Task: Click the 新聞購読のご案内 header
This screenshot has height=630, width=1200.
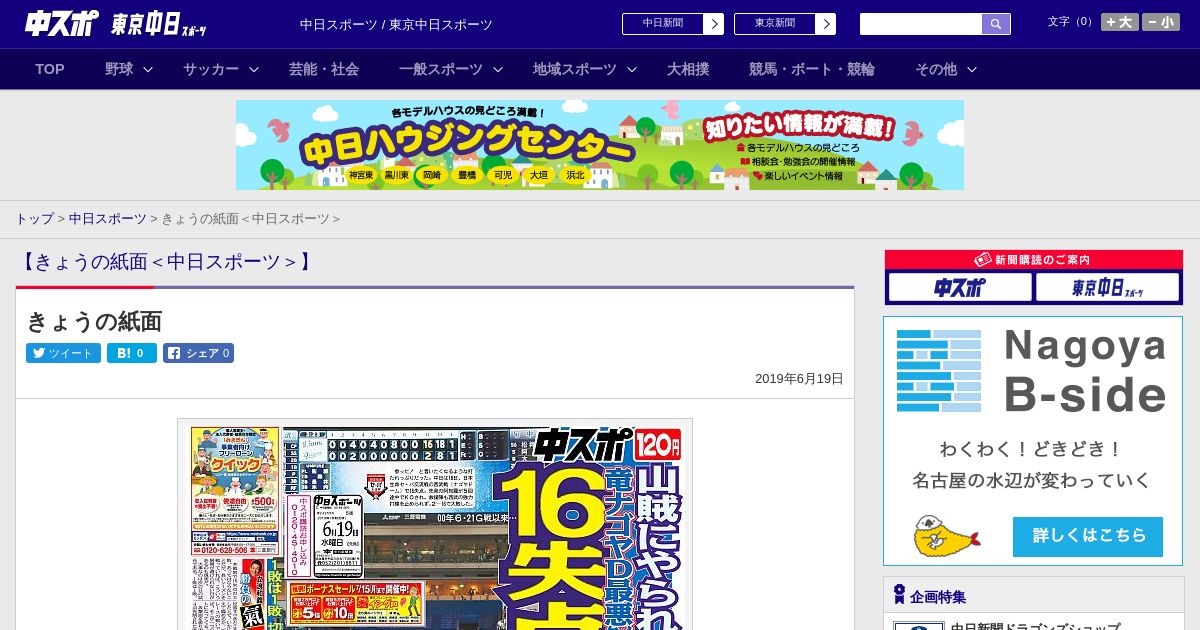Action: [1034, 259]
